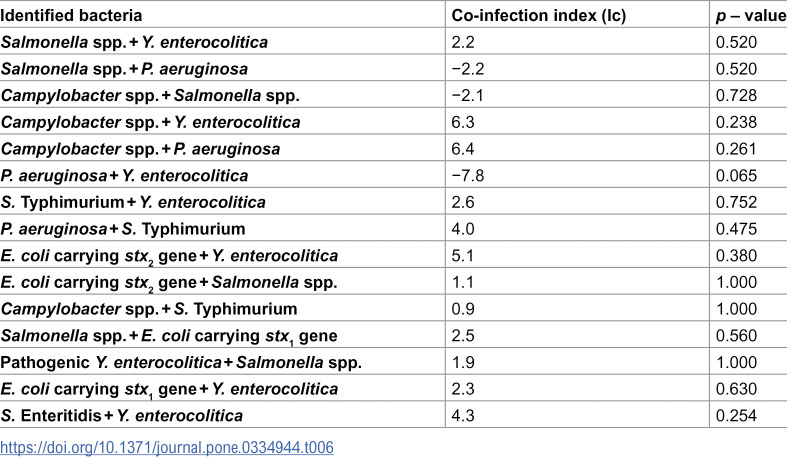Click the p – value column header
This screenshot has height=458, width=787.
pyautogui.click(x=751, y=16)
